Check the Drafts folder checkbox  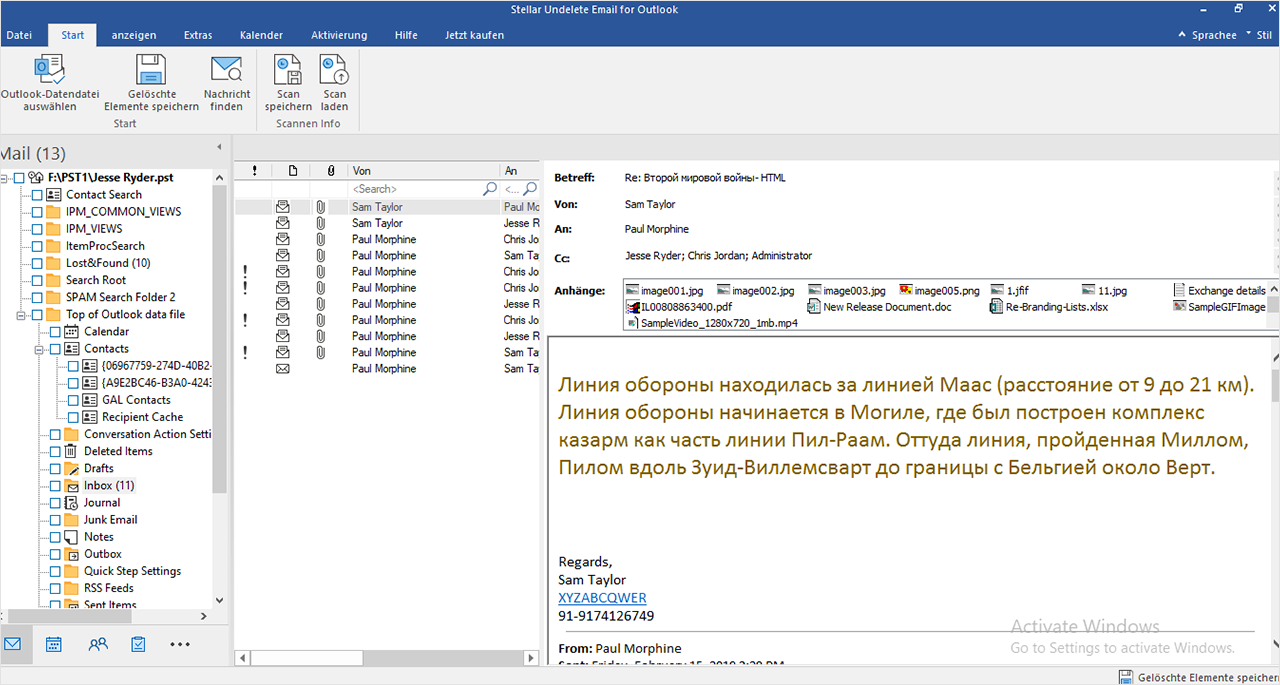pos(56,468)
